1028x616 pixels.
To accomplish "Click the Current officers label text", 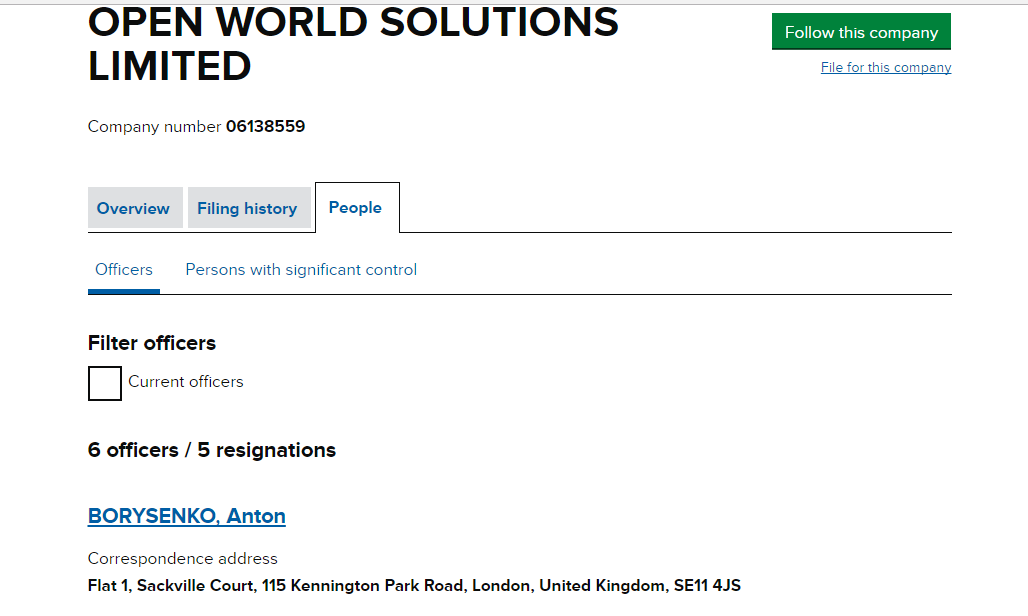I will coord(186,382).
